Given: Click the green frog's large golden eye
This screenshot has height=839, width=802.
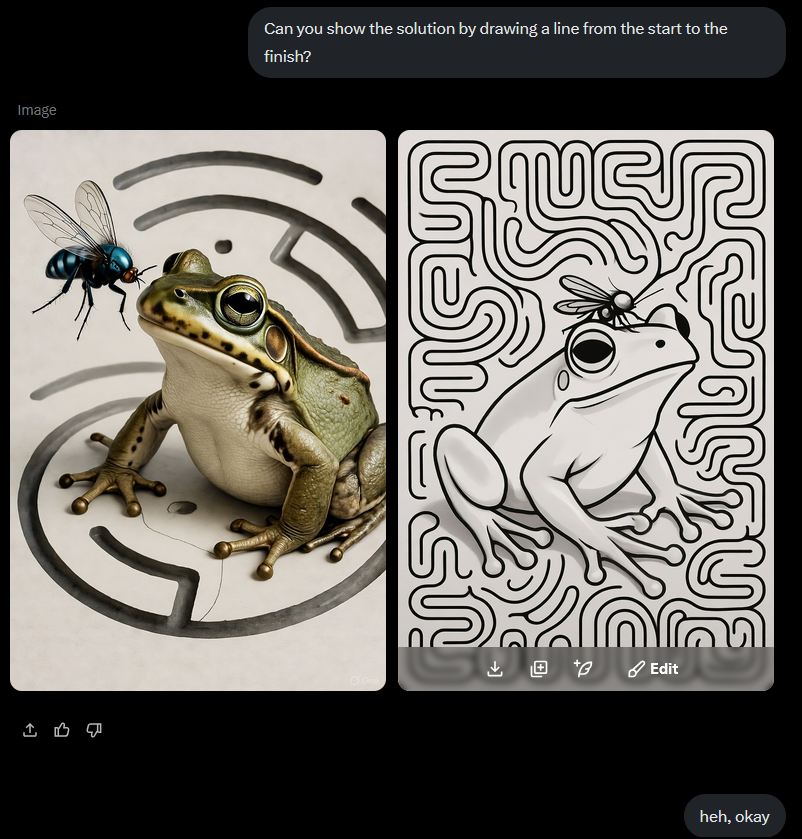Looking at the screenshot, I should tap(242, 304).
